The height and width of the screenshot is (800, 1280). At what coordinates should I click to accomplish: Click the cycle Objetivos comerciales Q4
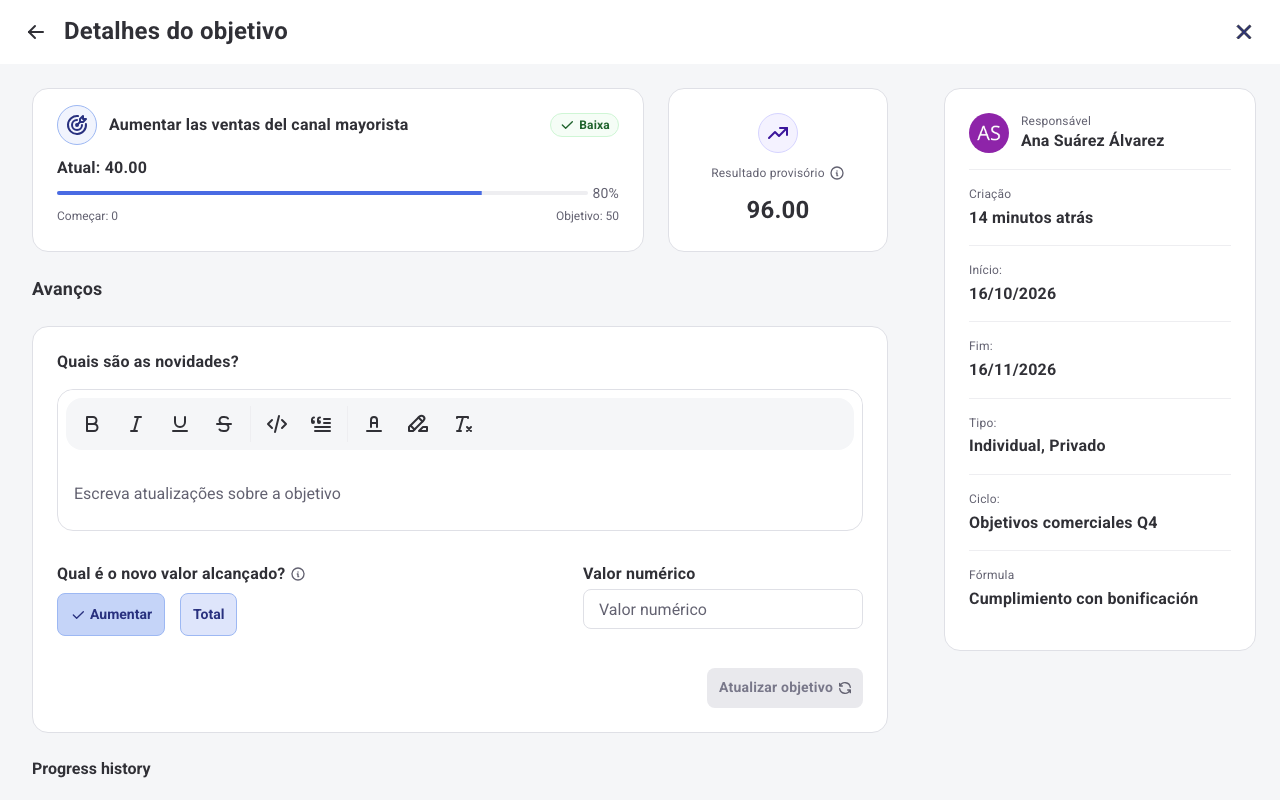point(1063,523)
